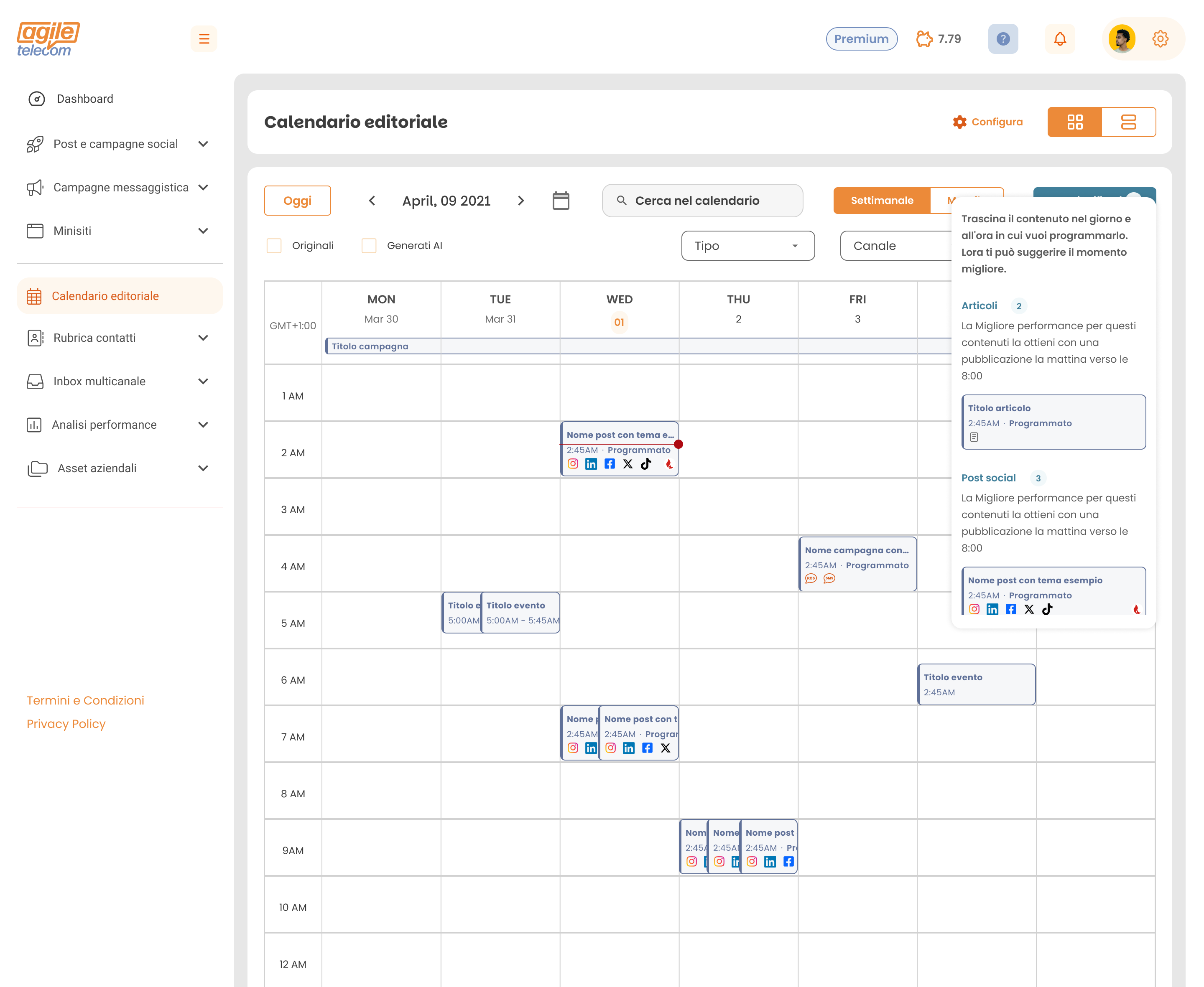The width and height of the screenshot is (1204, 987).
Task: Click the Instagram icon on the 2:45AM post
Action: click(573, 463)
